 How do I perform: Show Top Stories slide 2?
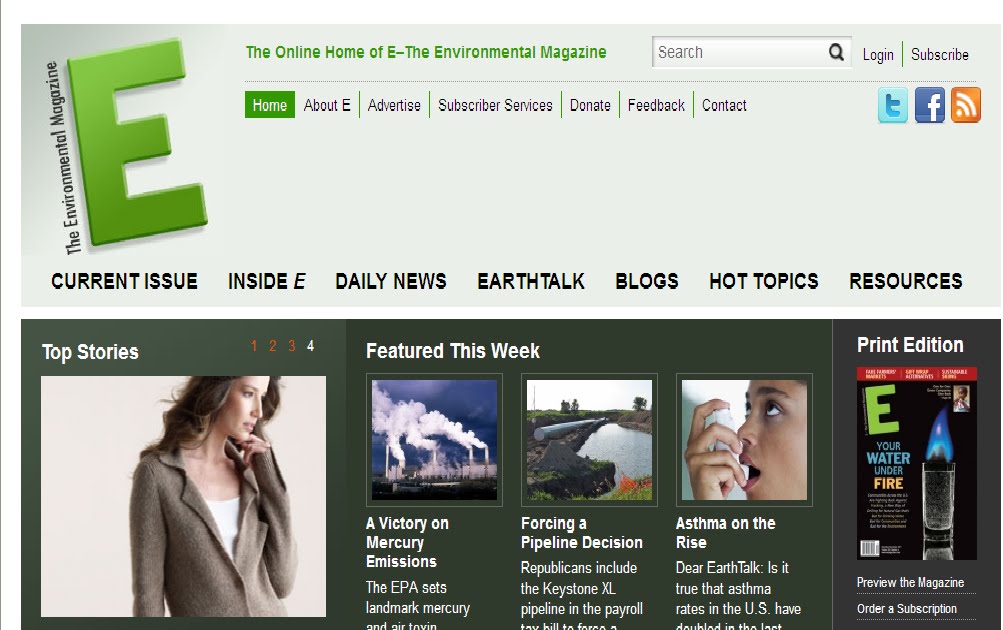pyautogui.click(x=272, y=346)
